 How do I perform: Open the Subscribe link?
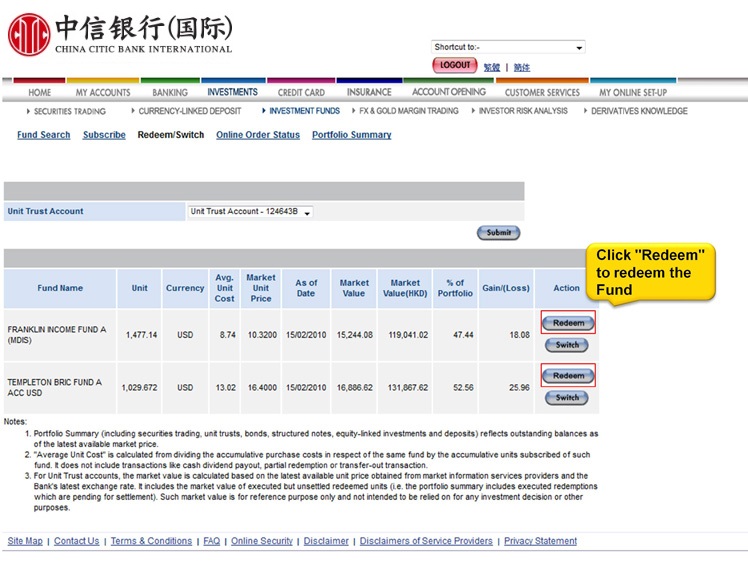[x=104, y=135]
